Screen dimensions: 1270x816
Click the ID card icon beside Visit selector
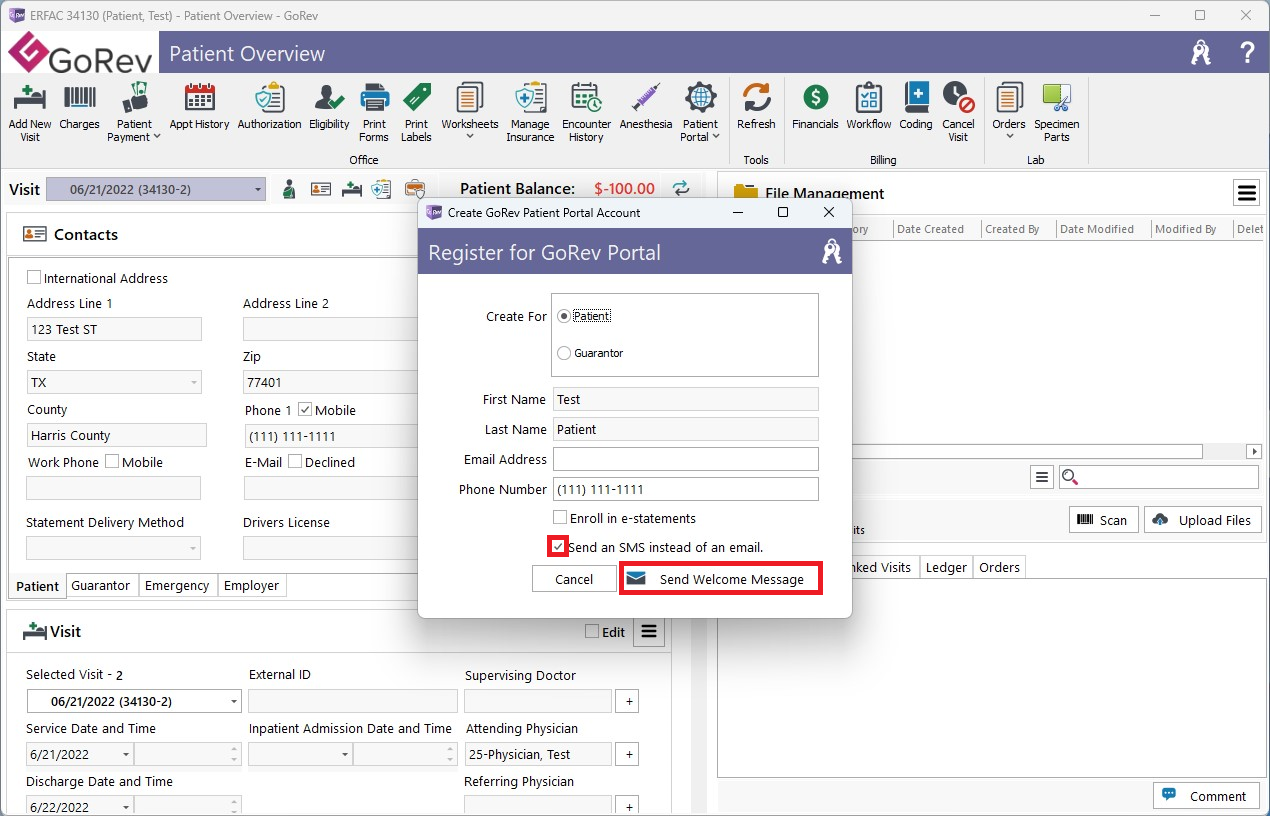tap(320, 189)
